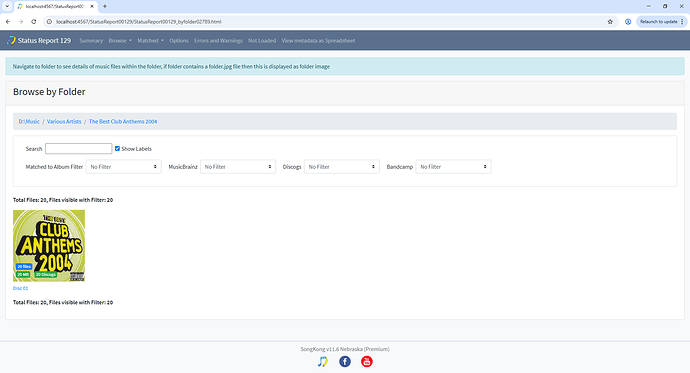690x373 pixels.
Task: Open the browser profile icon
Action: point(628,22)
